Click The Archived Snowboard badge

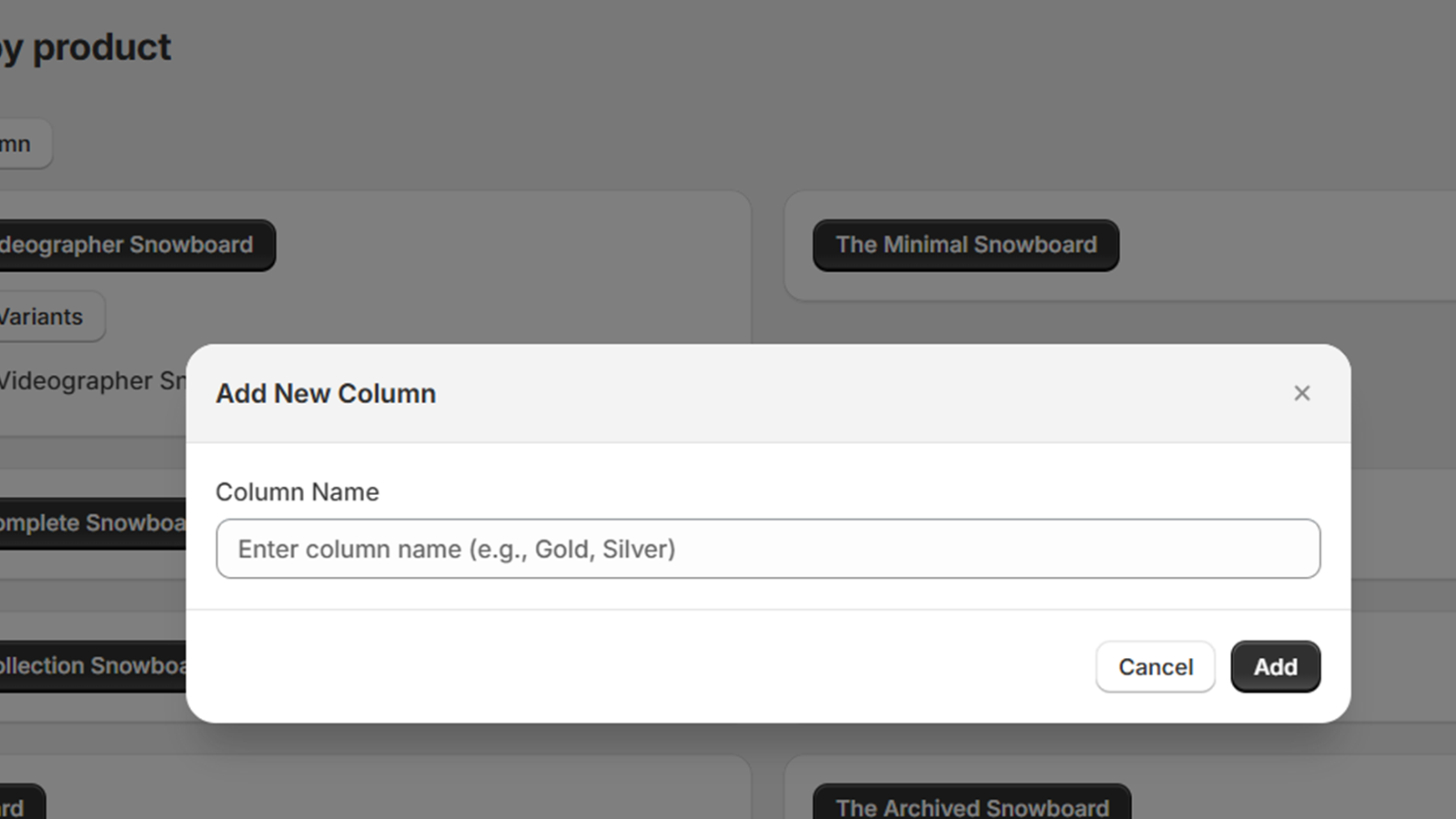point(972,806)
